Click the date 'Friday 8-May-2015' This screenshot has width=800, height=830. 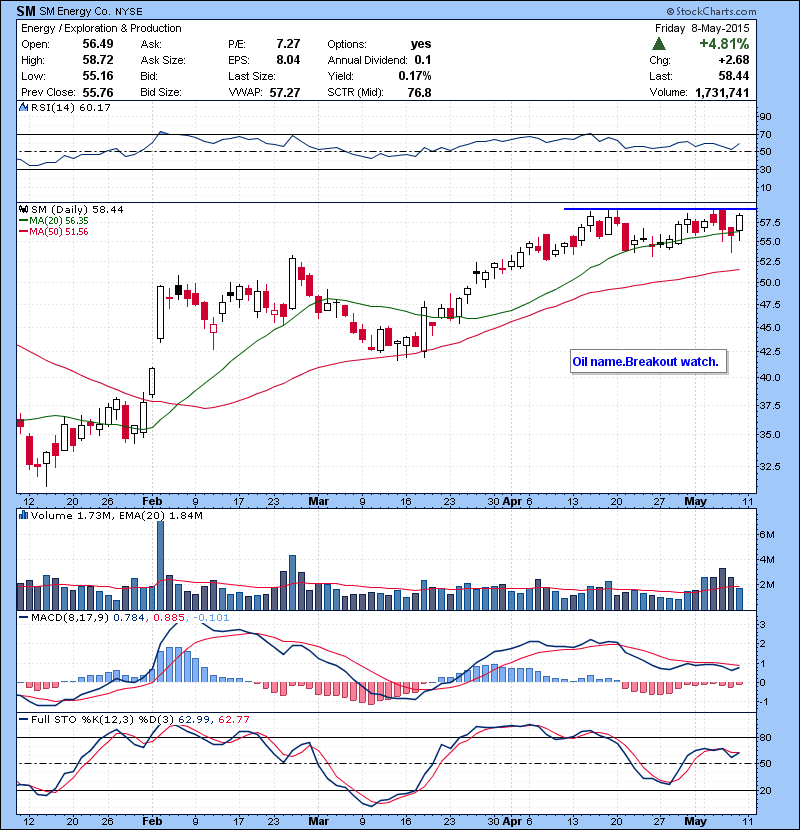pos(702,29)
